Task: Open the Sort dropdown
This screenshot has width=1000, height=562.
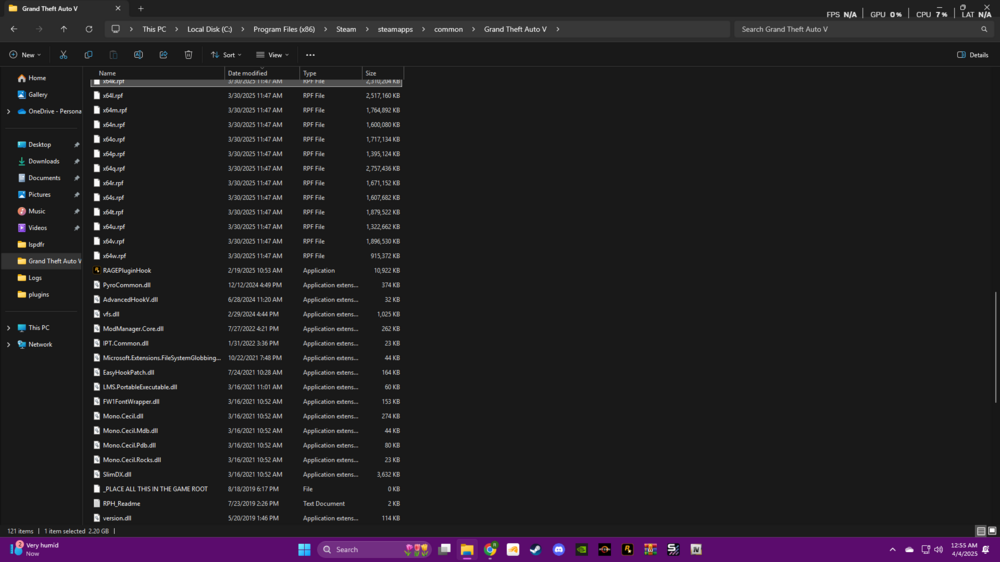Action: [x=226, y=55]
